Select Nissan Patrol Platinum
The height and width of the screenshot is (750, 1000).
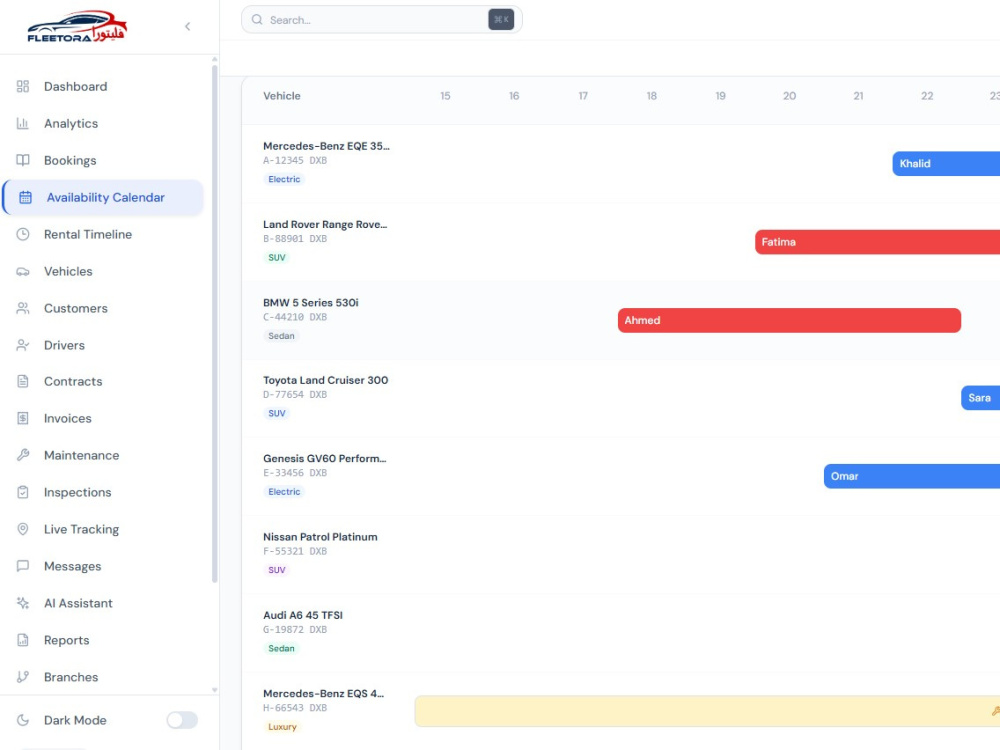(320, 537)
